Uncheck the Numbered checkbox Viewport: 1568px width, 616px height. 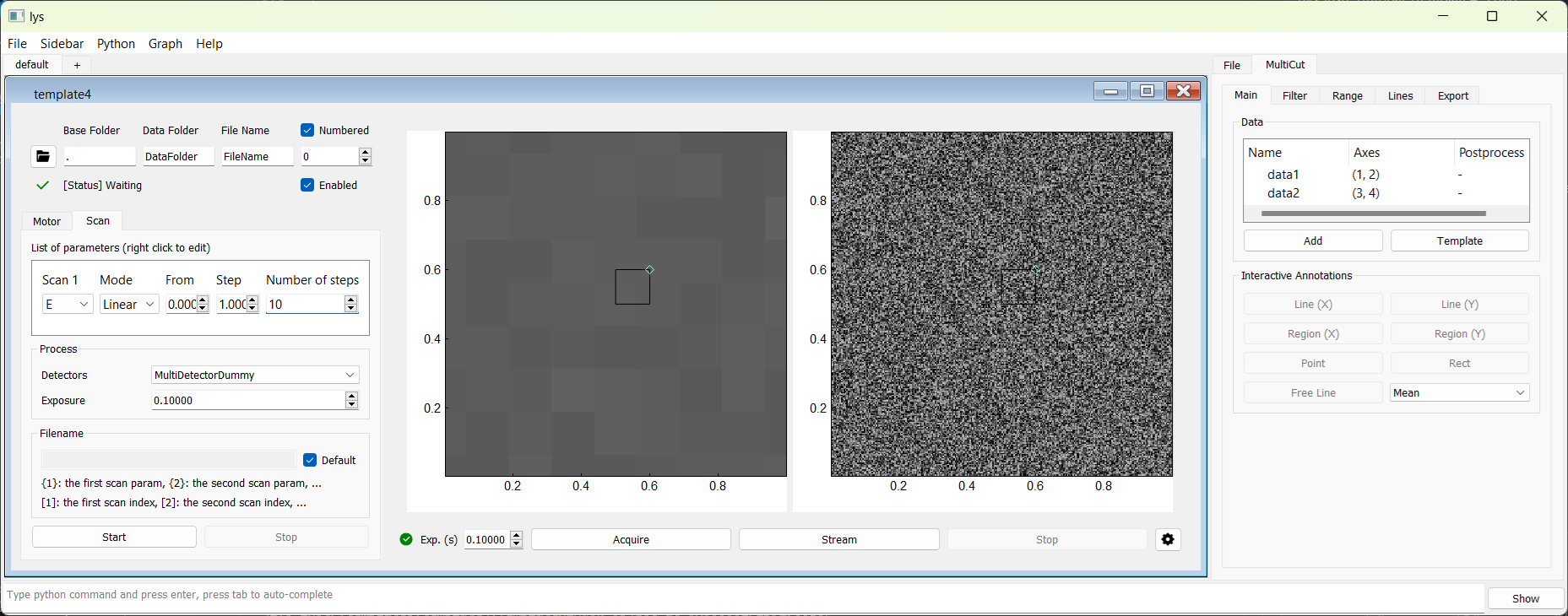(307, 131)
